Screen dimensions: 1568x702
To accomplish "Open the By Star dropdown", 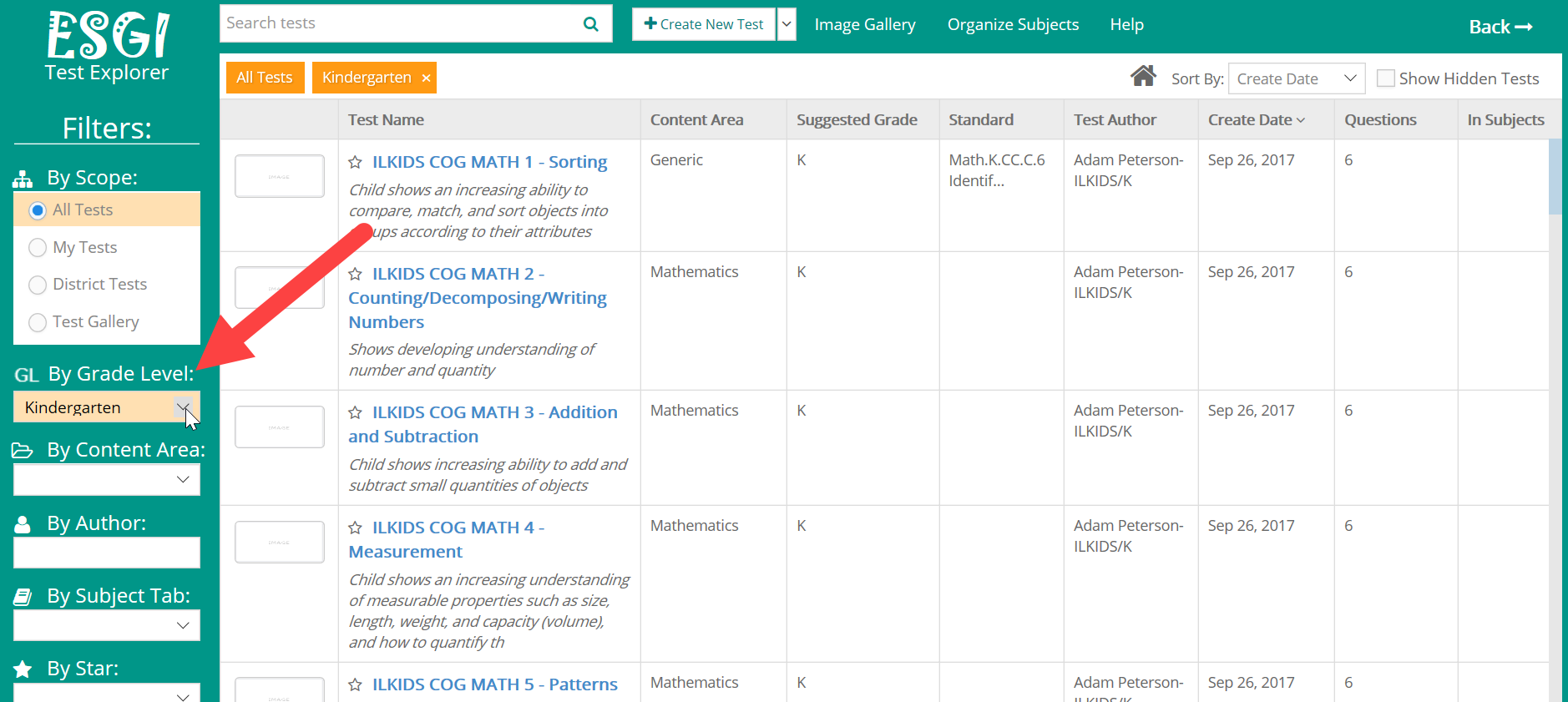I will (107, 693).
